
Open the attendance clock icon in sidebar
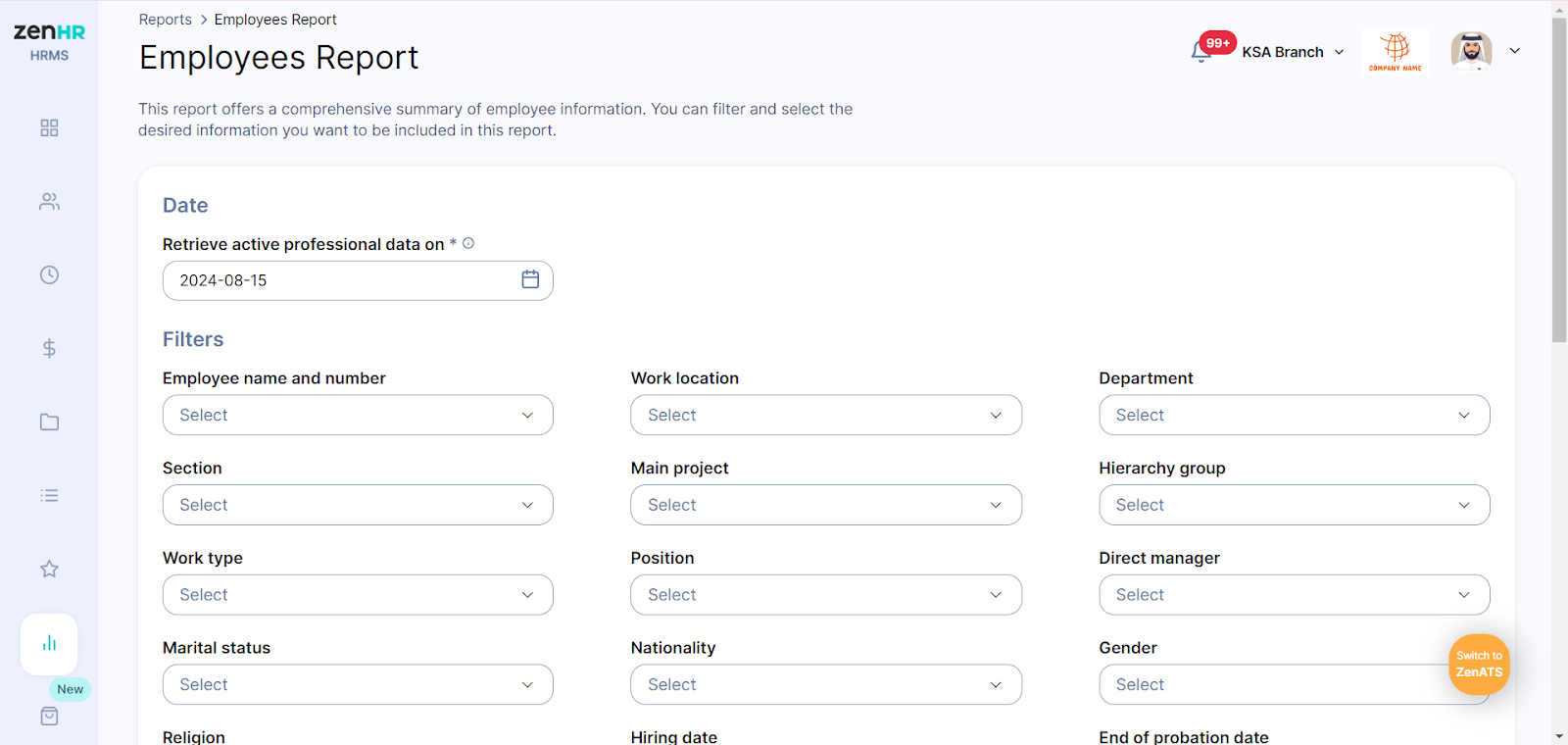pos(49,275)
